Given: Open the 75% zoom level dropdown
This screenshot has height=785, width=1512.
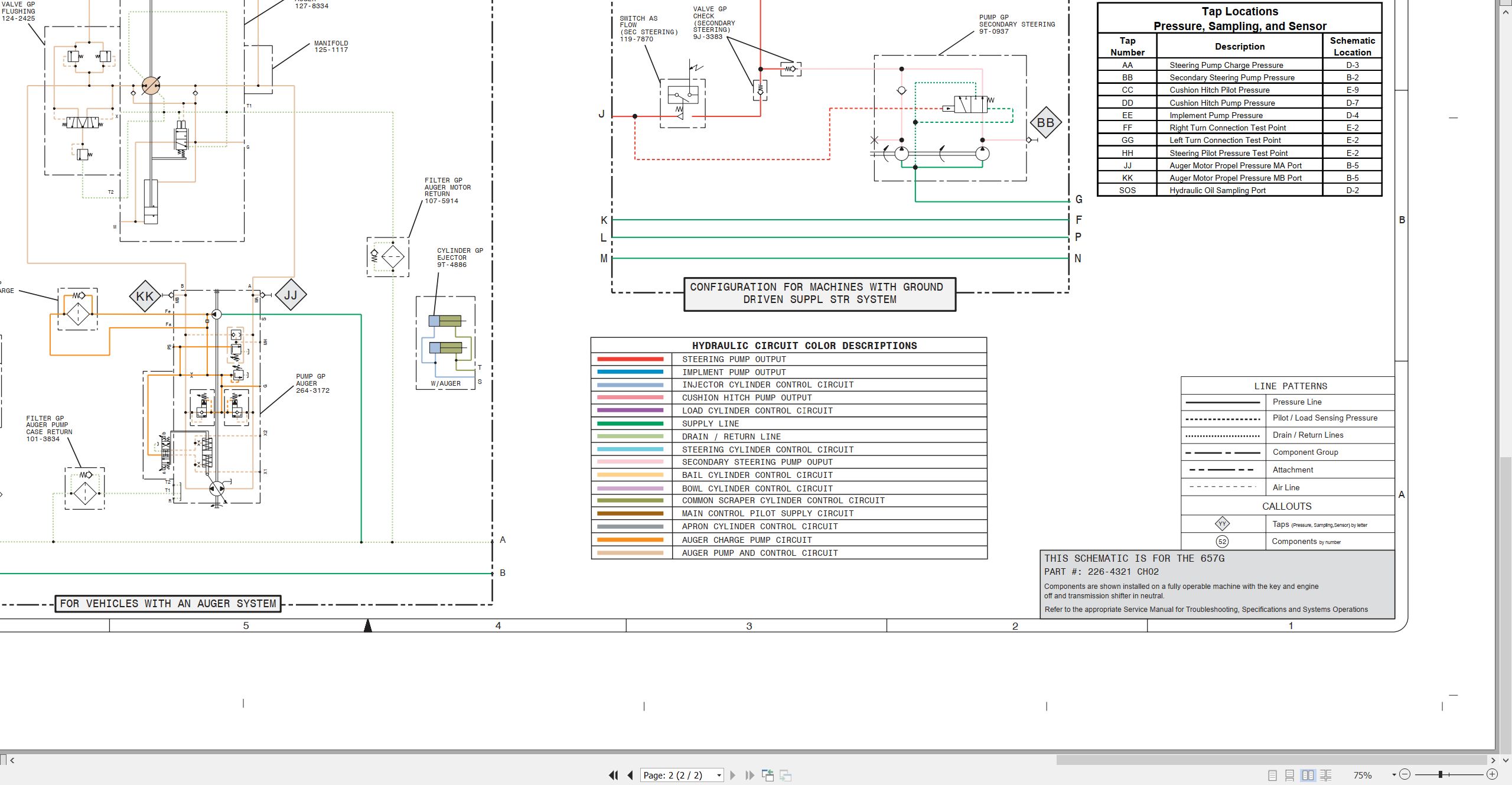Looking at the screenshot, I should (x=1394, y=775).
